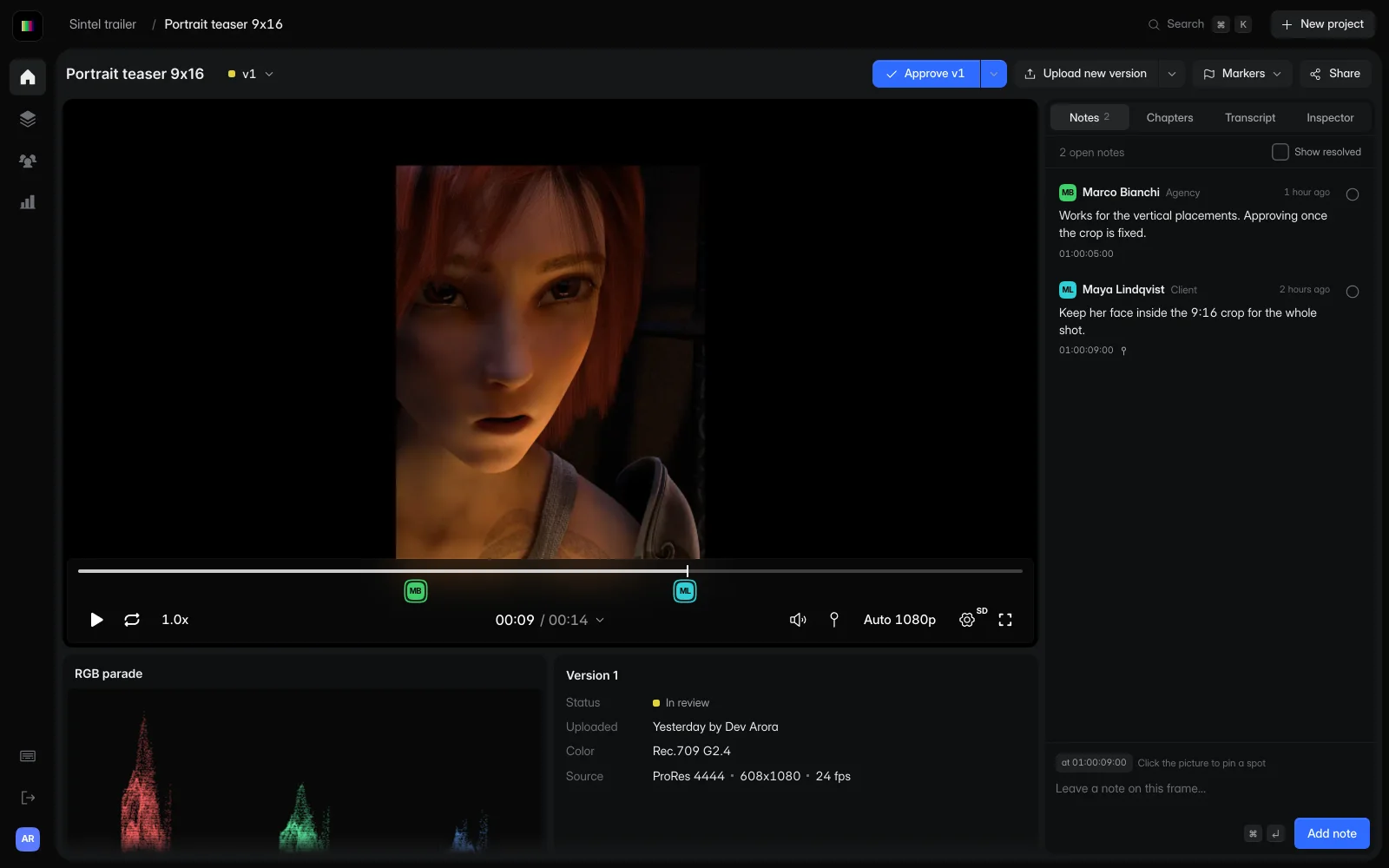The width and height of the screenshot is (1389, 868).
Task: Open the stacked layers sidebar icon
Action: pyautogui.click(x=28, y=119)
